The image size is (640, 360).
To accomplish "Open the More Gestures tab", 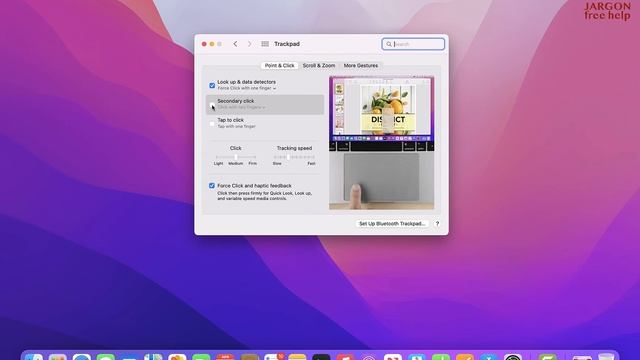I will [x=361, y=65].
